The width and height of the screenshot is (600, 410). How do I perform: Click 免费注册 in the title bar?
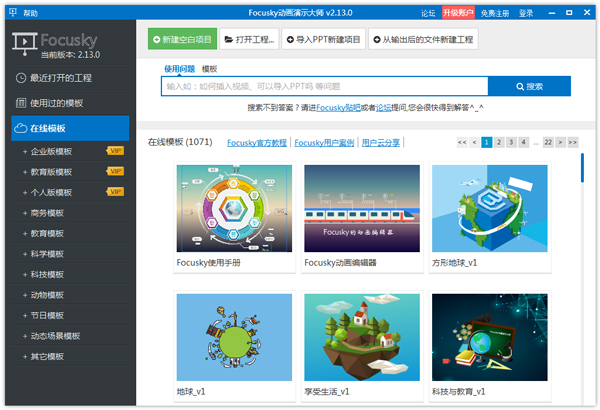[x=495, y=13]
